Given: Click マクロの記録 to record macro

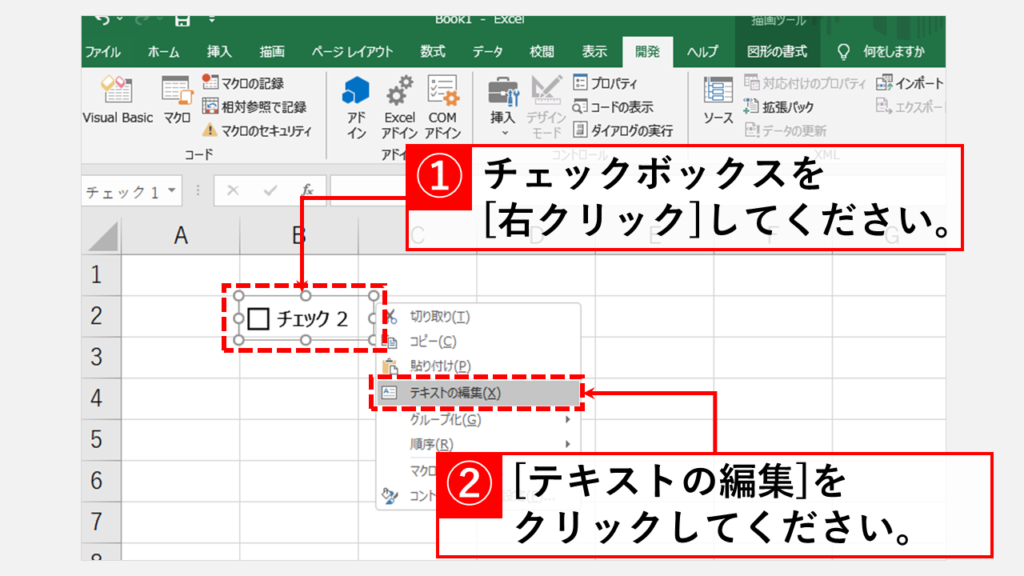Looking at the screenshot, I should (x=243, y=83).
